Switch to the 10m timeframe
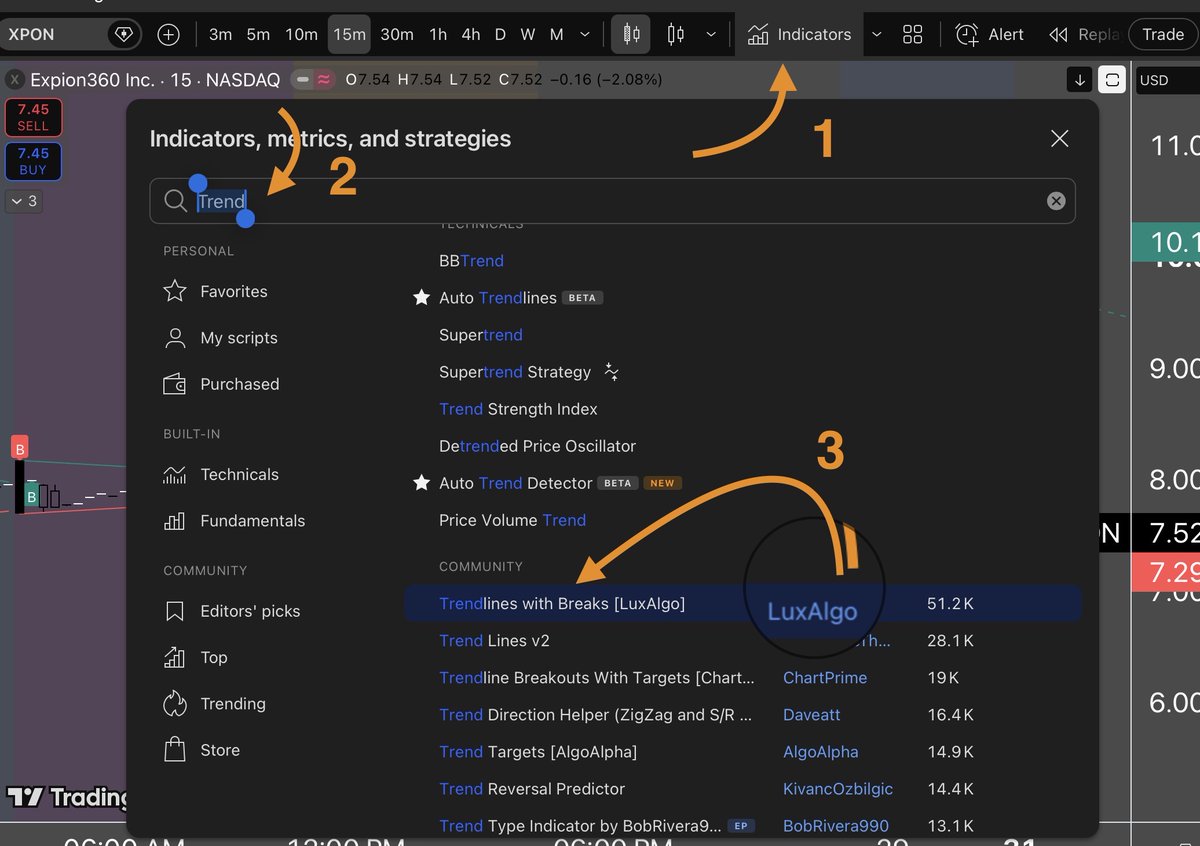1200x846 pixels. [301, 34]
